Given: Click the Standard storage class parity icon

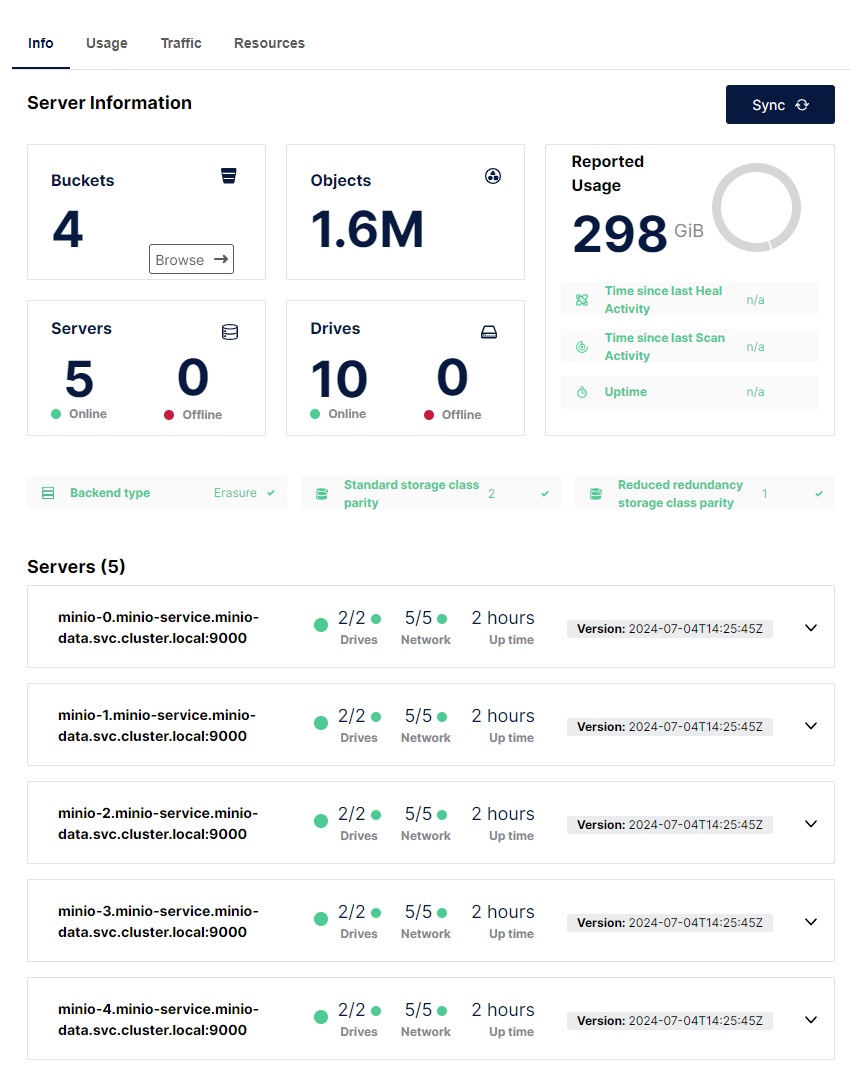Looking at the screenshot, I should (321, 494).
